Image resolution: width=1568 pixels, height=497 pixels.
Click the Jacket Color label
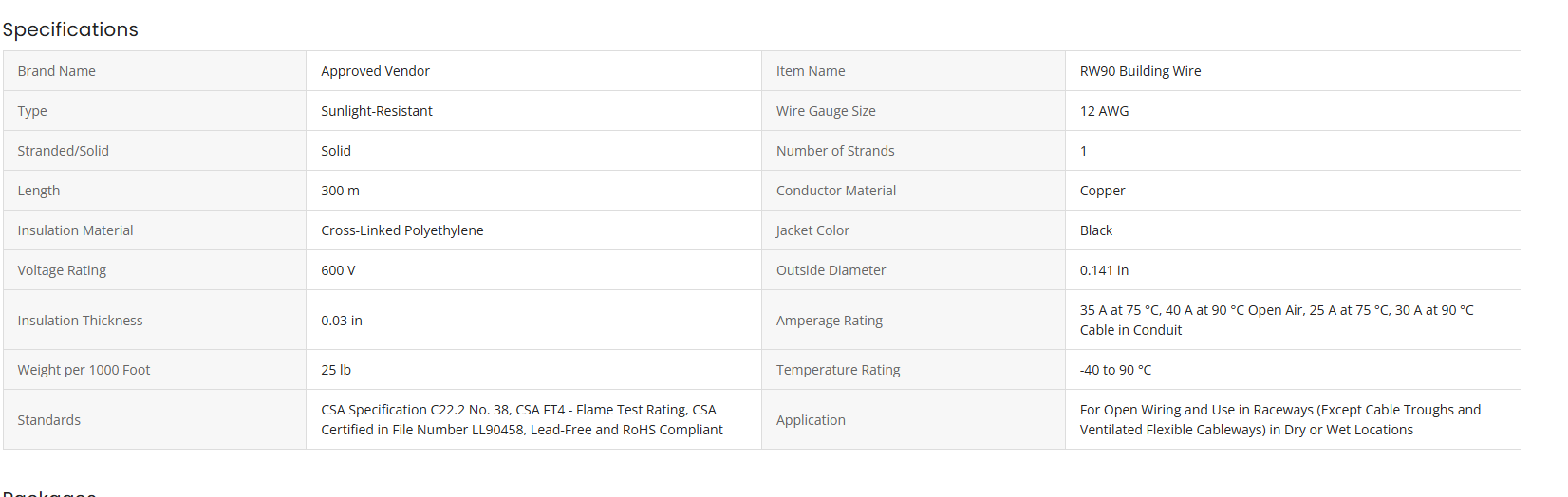(812, 230)
